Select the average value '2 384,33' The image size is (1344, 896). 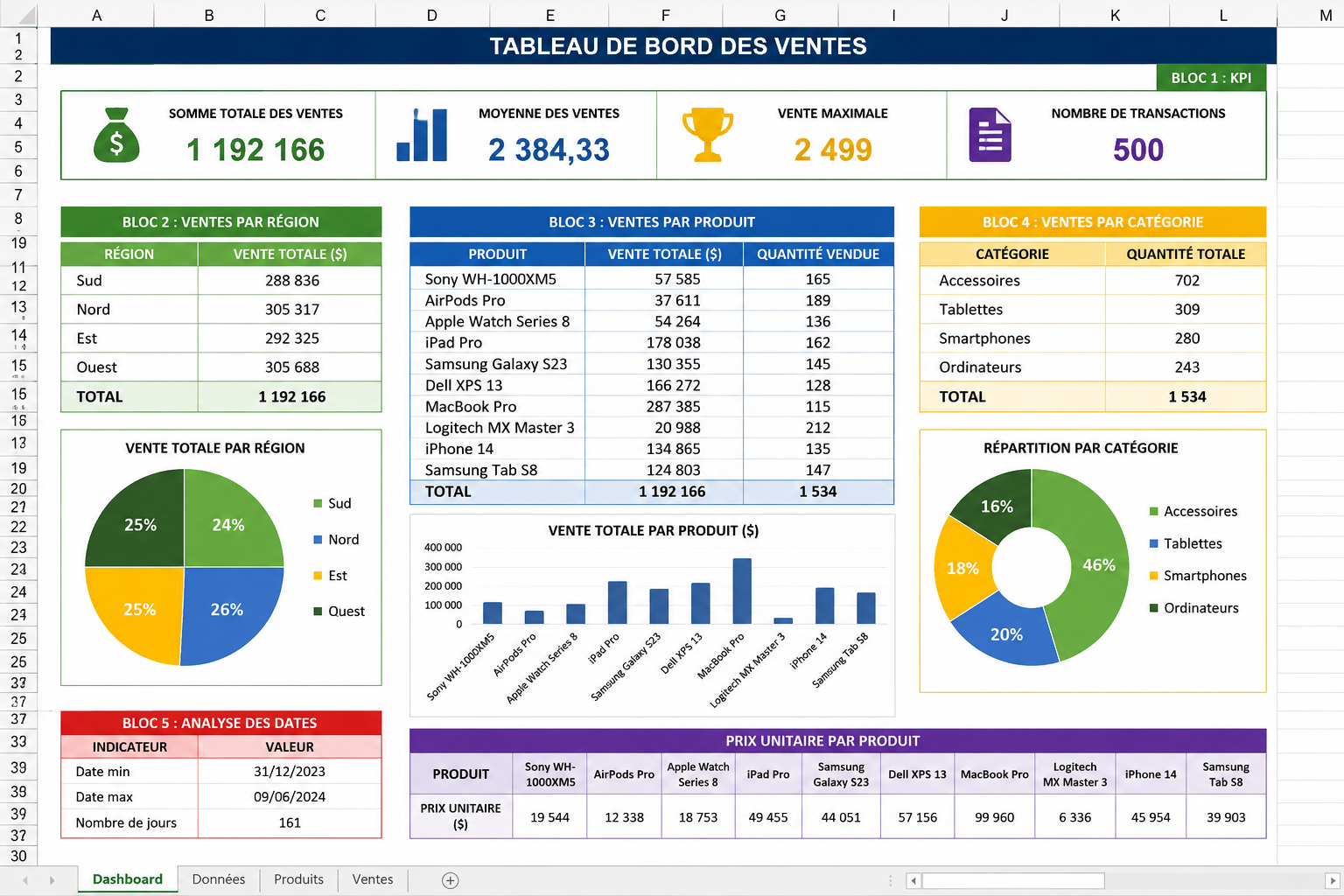(549, 150)
